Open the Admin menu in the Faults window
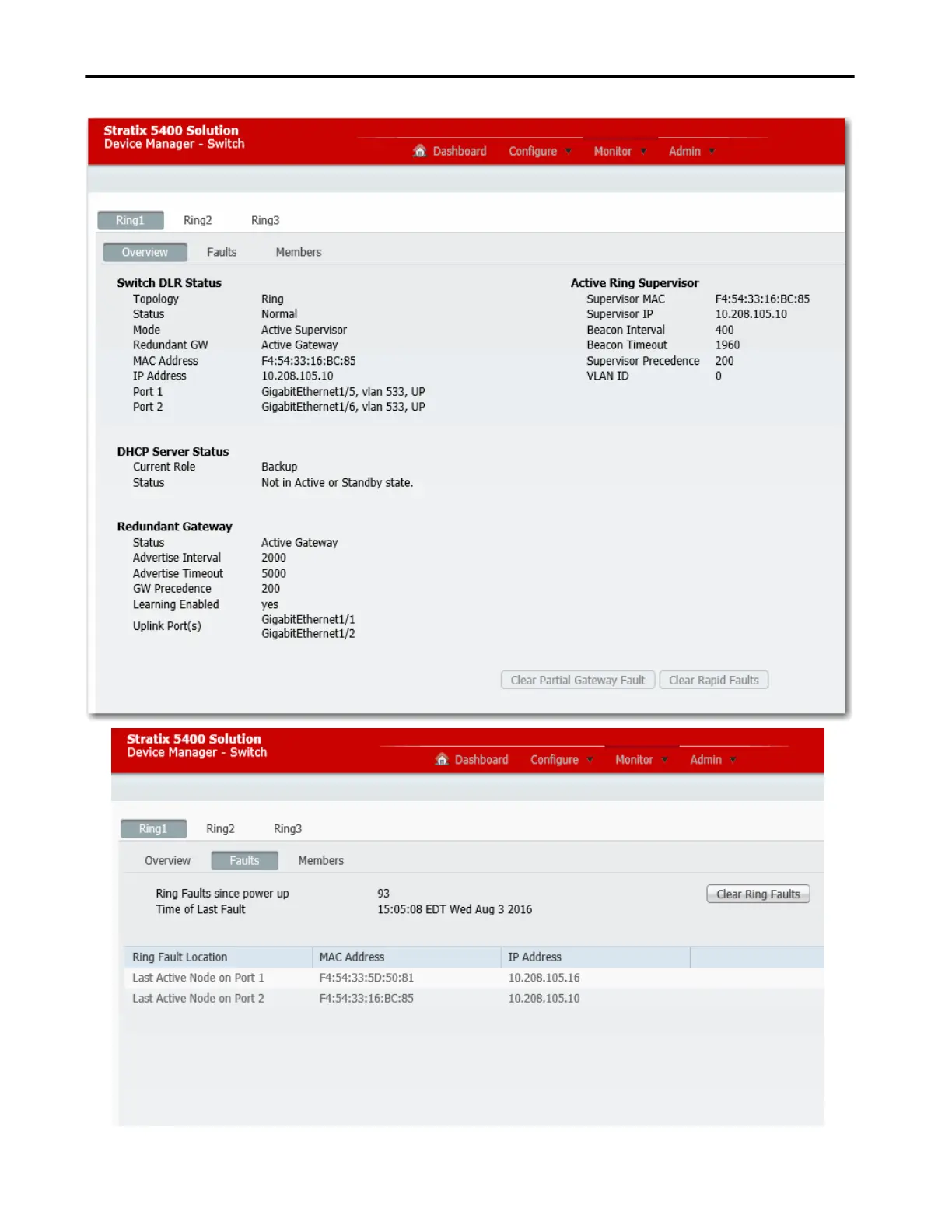 tap(705, 759)
